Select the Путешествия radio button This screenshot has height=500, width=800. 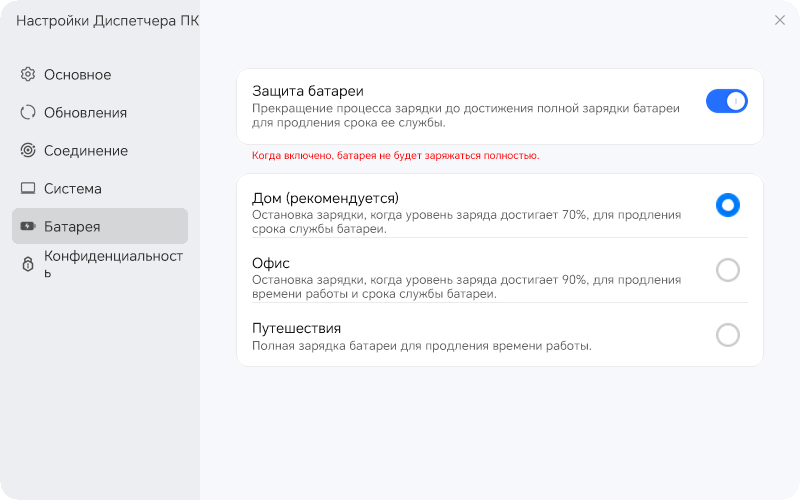tap(728, 335)
